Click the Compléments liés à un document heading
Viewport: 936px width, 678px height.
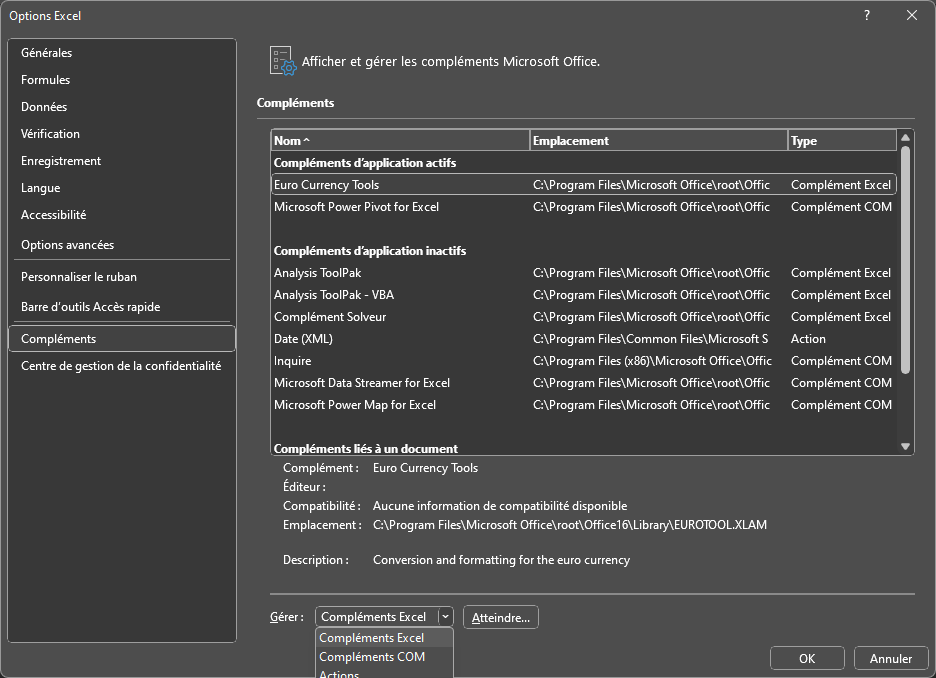click(x=365, y=448)
